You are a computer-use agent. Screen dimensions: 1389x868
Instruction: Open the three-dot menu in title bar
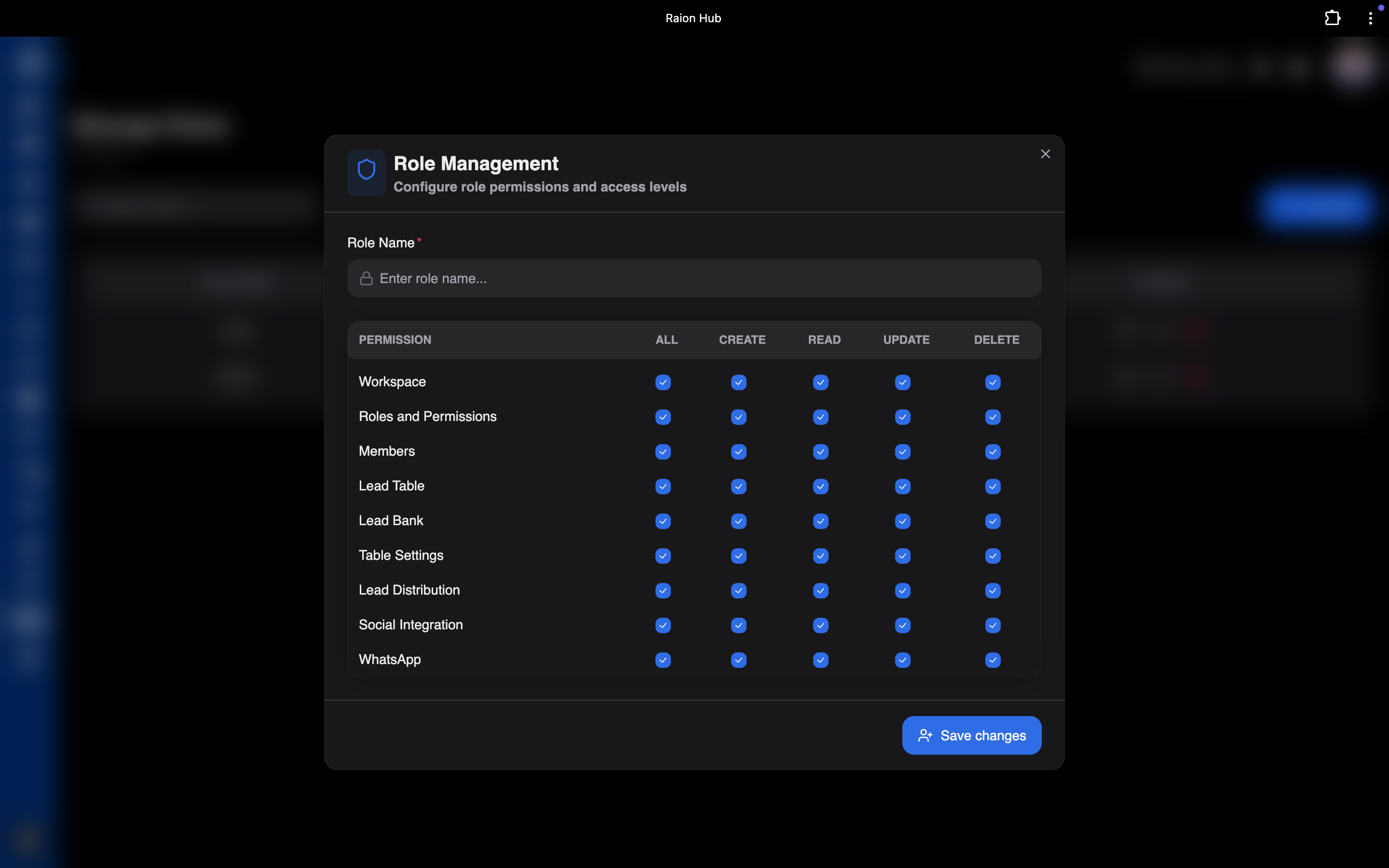(x=1371, y=18)
